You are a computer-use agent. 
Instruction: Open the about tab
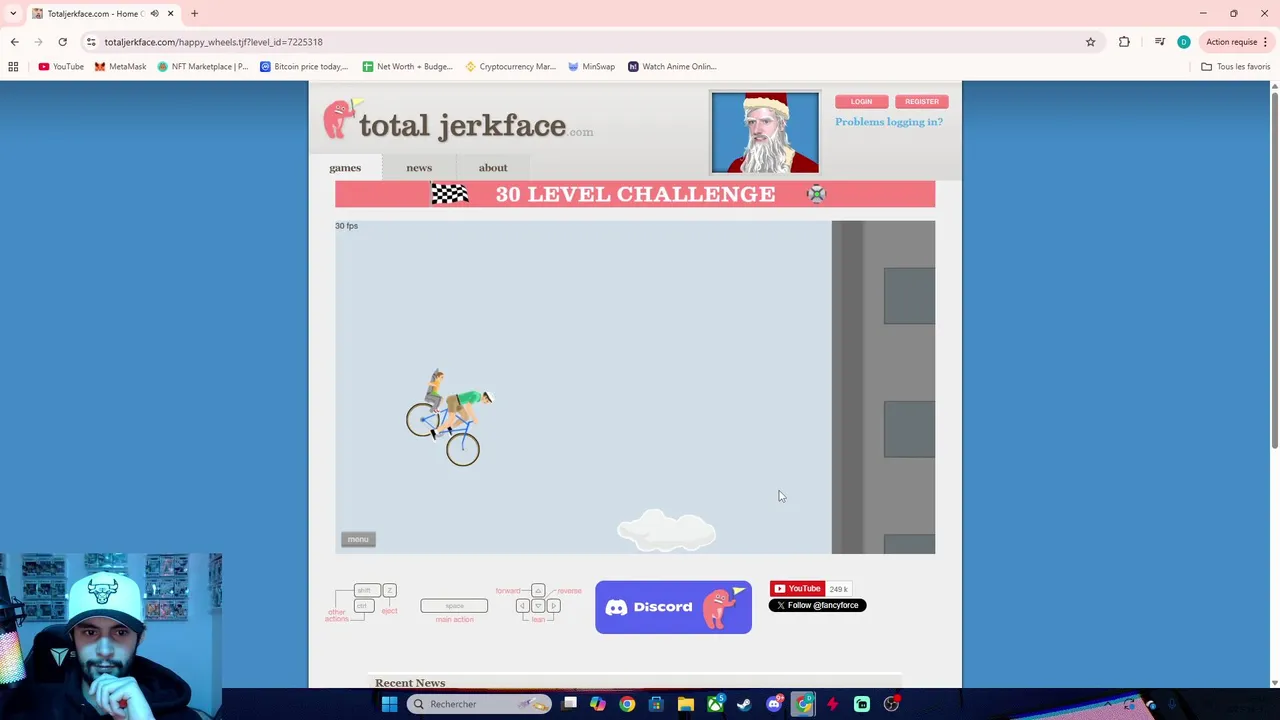(x=493, y=168)
